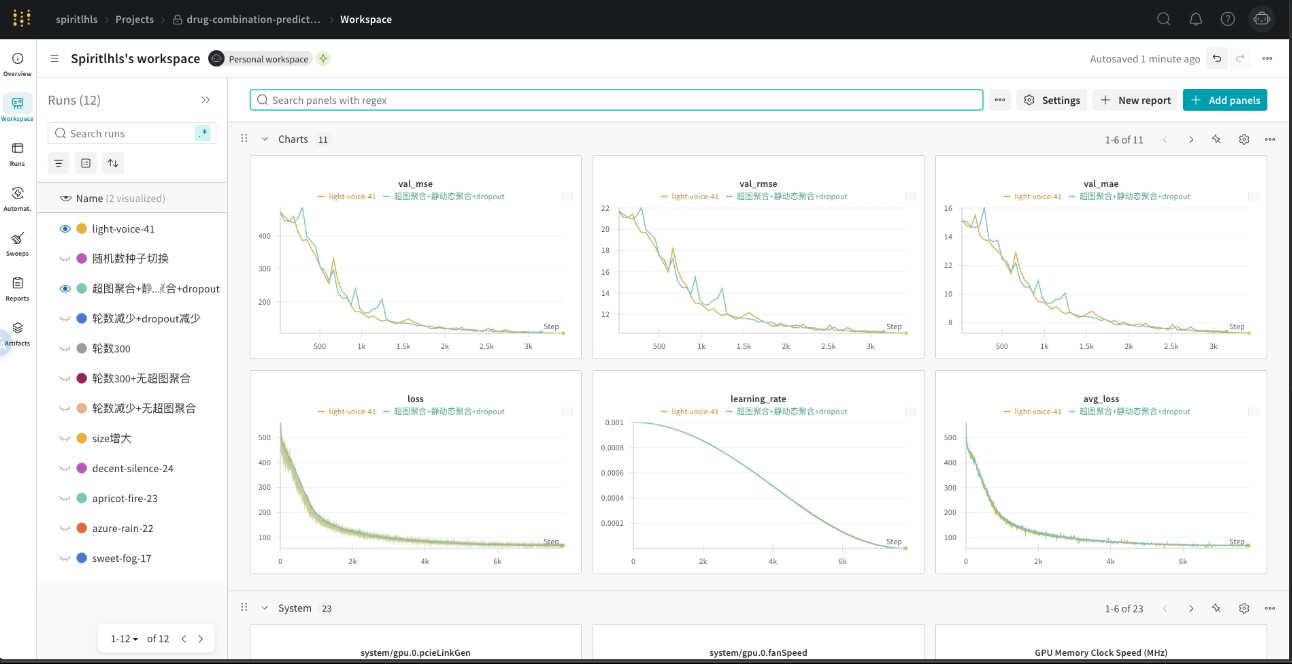Image resolution: width=1292 pixels, height=664 pixels.
Task: Collapse the runs sidebar with double chevron
Action: click(x=206, y=100)
